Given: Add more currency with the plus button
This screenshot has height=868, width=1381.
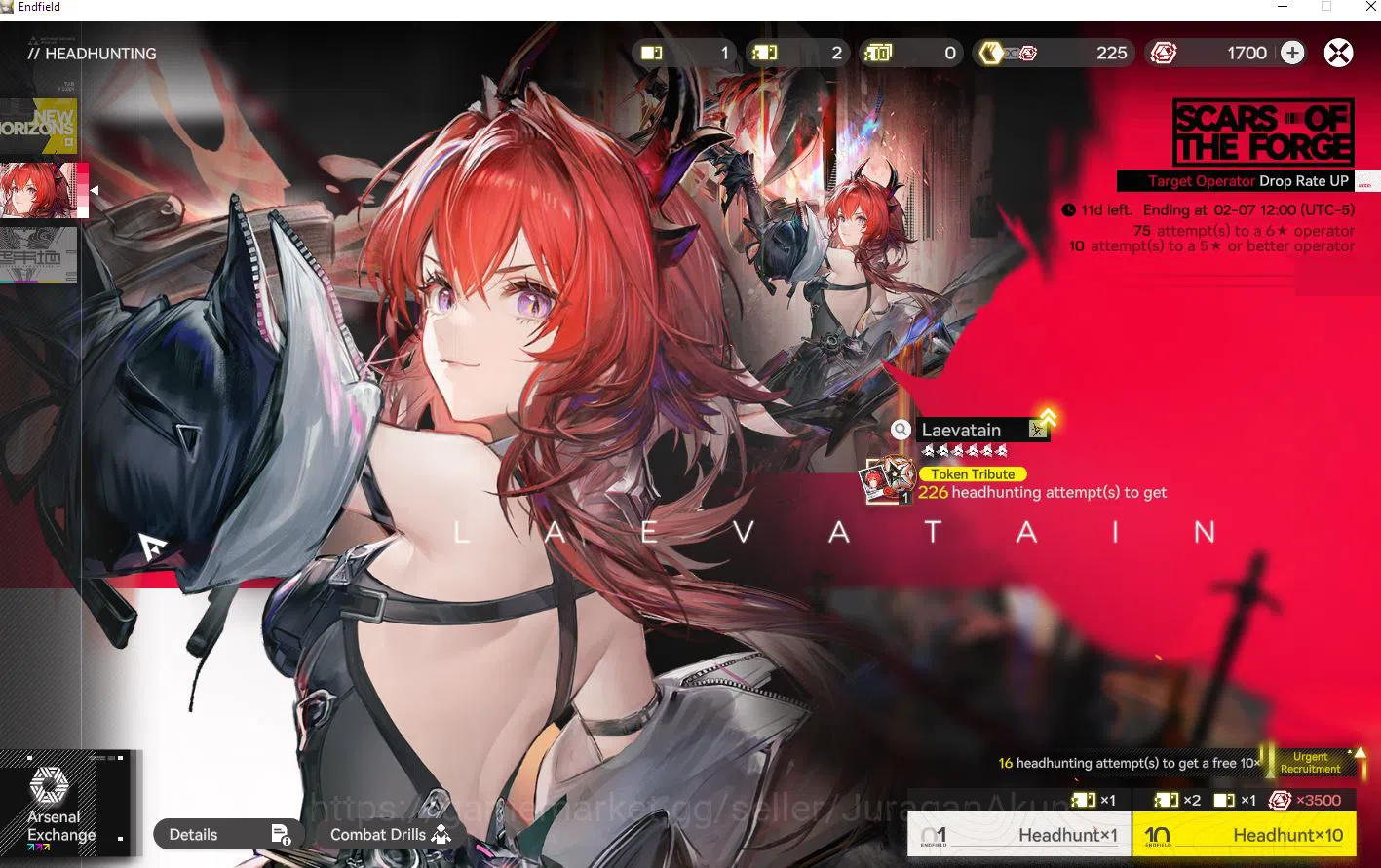Looking at the screenshot, I should coord(1292,53).
